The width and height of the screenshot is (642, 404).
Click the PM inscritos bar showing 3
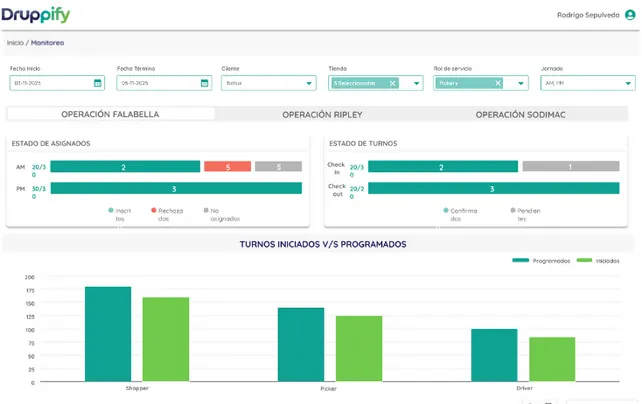tap(176, 188)
